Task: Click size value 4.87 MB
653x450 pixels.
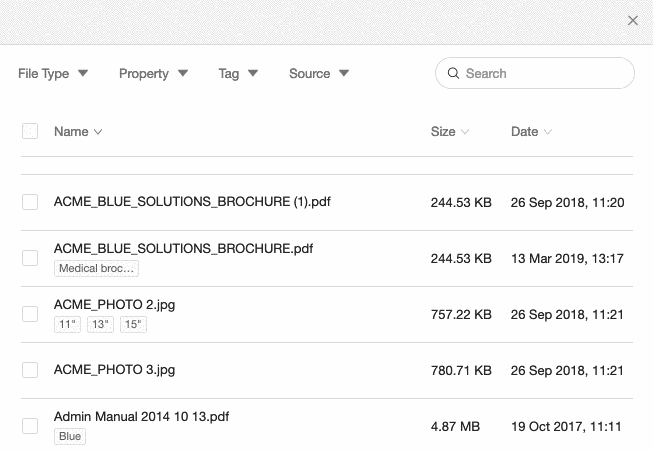Action: (455, 427)
